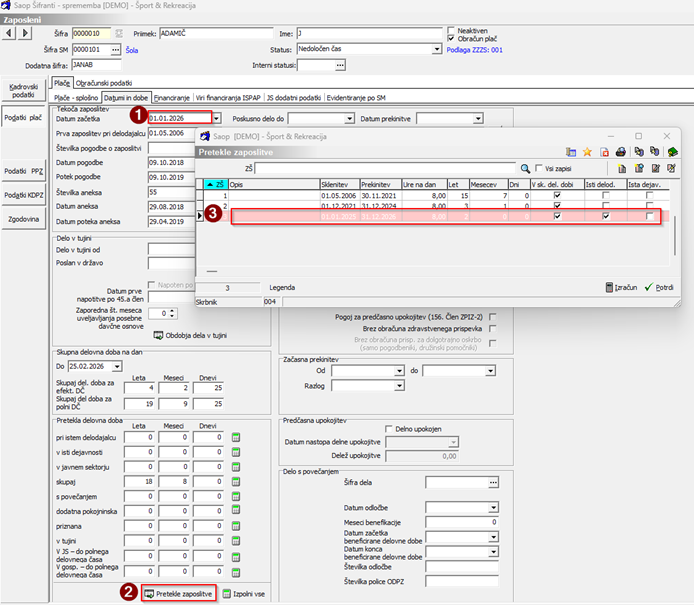Open the Status dropdown showing Nedoločen čas
This screenshot has height=605, width=694.
point(436,48)
